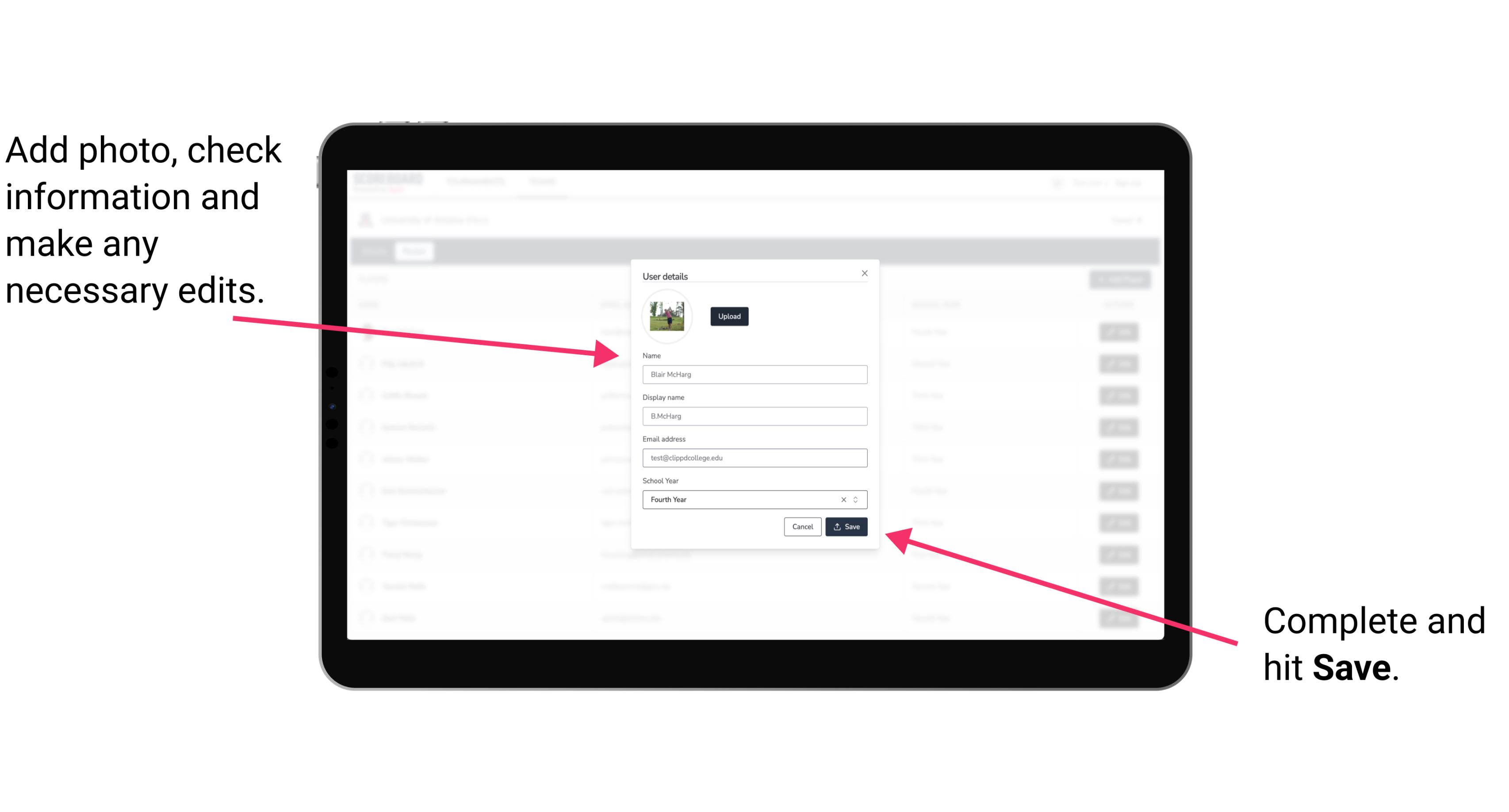1509x812 pixels.
Task: Open the User details dialog menu
Action: [x=666, y=276]
